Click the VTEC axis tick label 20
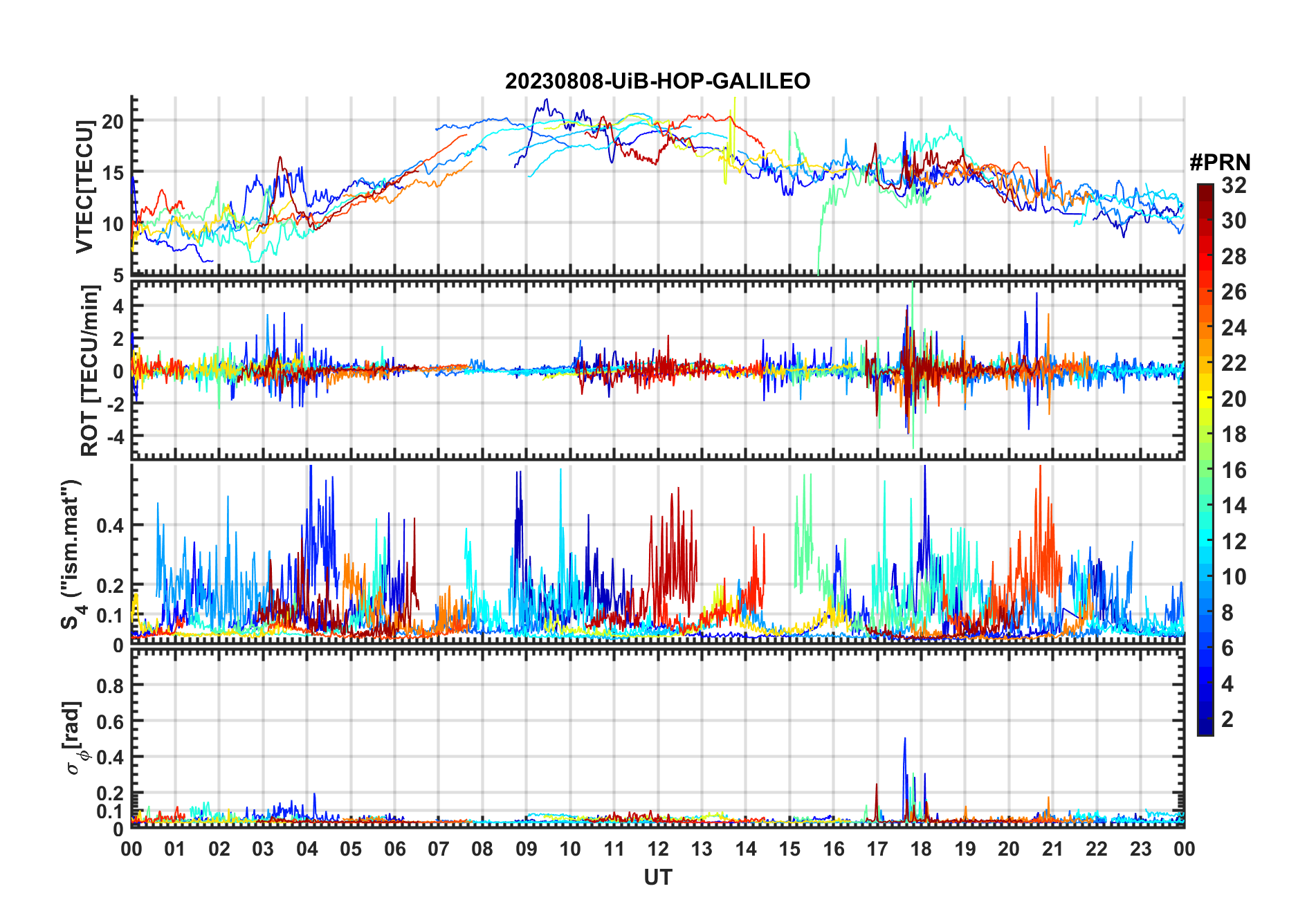The height and width of the screenshot is (920, 1316). 112,121
